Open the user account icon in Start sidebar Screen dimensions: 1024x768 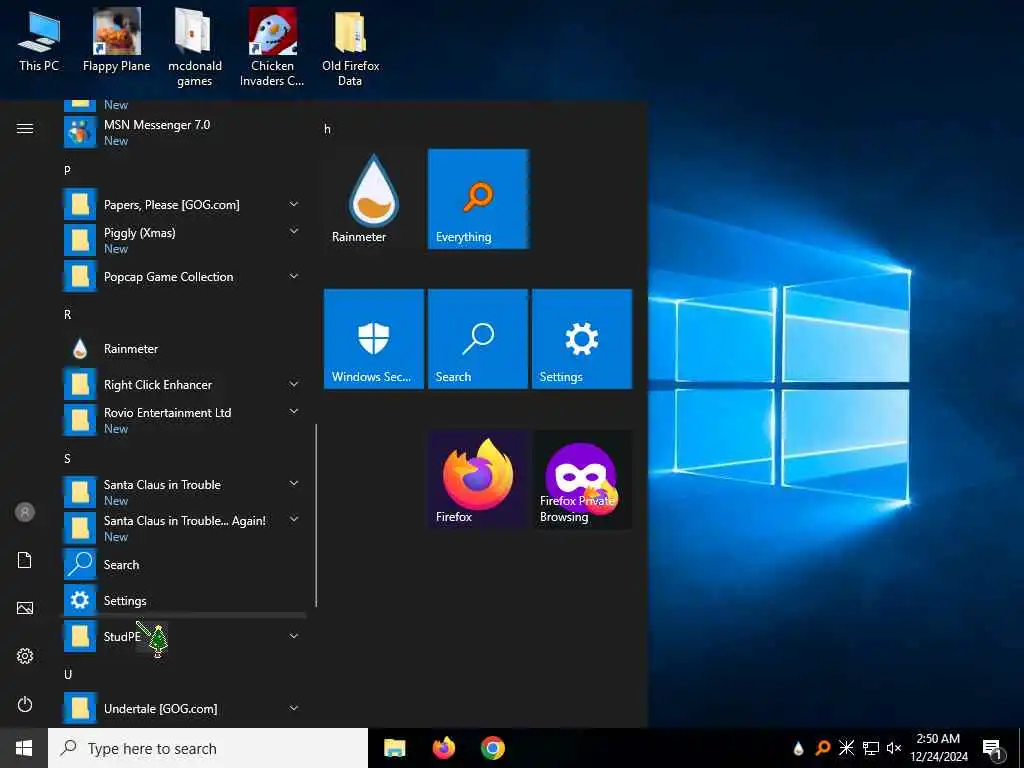point(25,513)
